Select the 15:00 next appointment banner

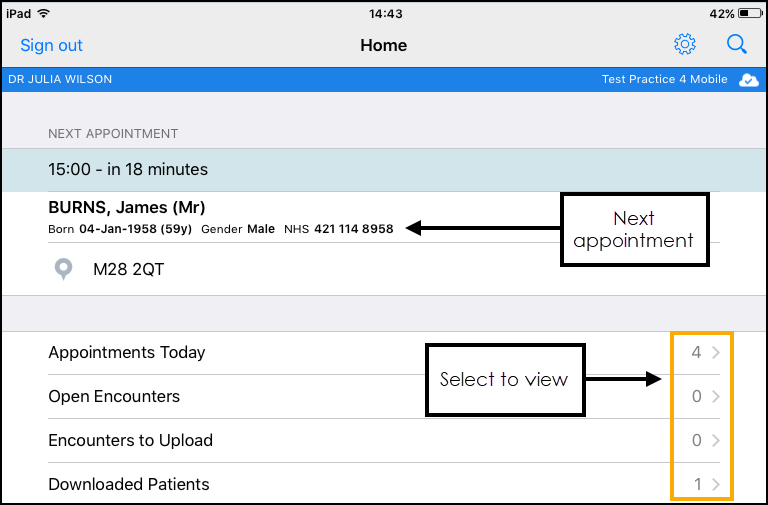pos(128,170)
